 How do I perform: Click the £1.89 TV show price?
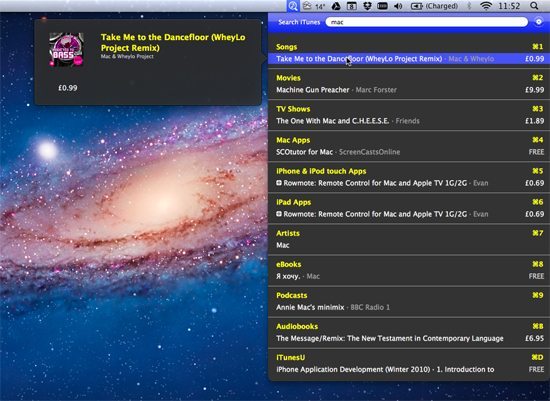tap(535, 121)
